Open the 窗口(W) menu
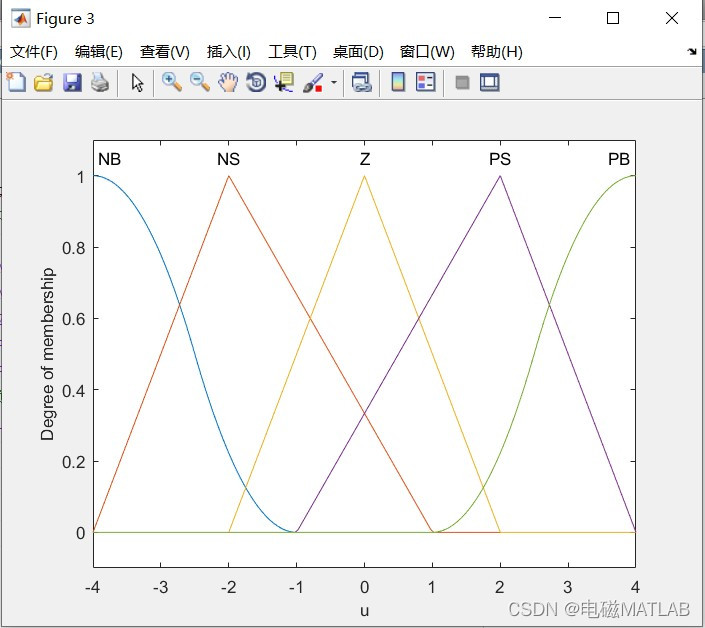This screenshot has width=705, height=628. point(427,52)
